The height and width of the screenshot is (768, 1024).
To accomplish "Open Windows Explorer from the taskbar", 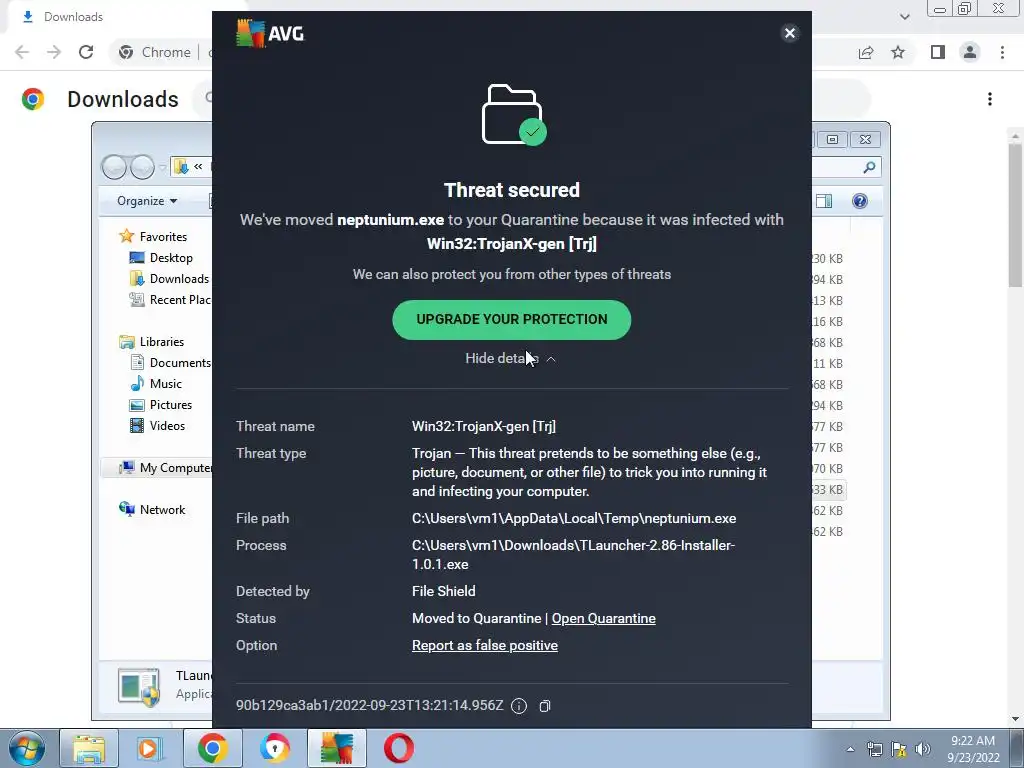I will (x=89, y=748).
